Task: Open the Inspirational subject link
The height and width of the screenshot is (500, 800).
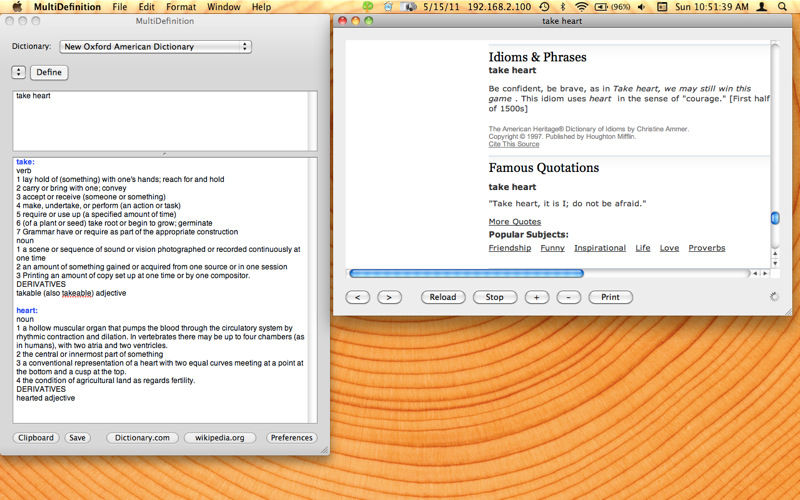Action: click(x=600, y=248)
